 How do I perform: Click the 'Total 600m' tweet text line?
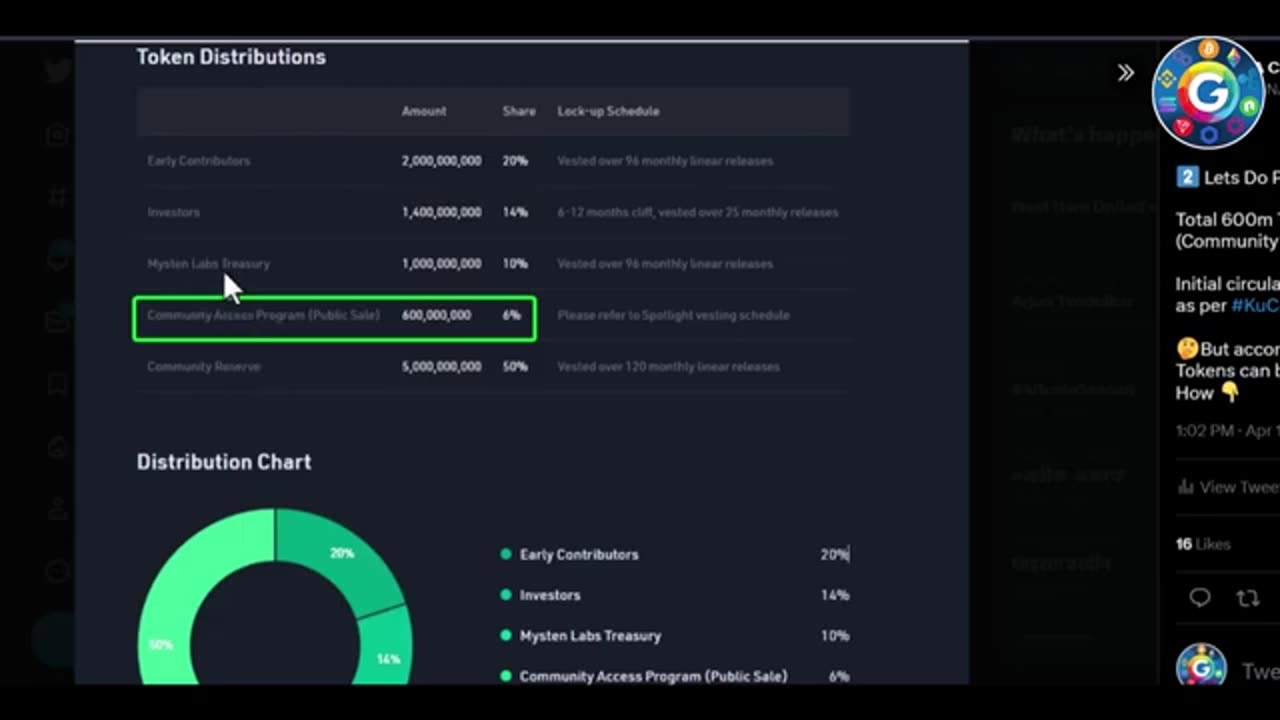[x=1228, y=220]
